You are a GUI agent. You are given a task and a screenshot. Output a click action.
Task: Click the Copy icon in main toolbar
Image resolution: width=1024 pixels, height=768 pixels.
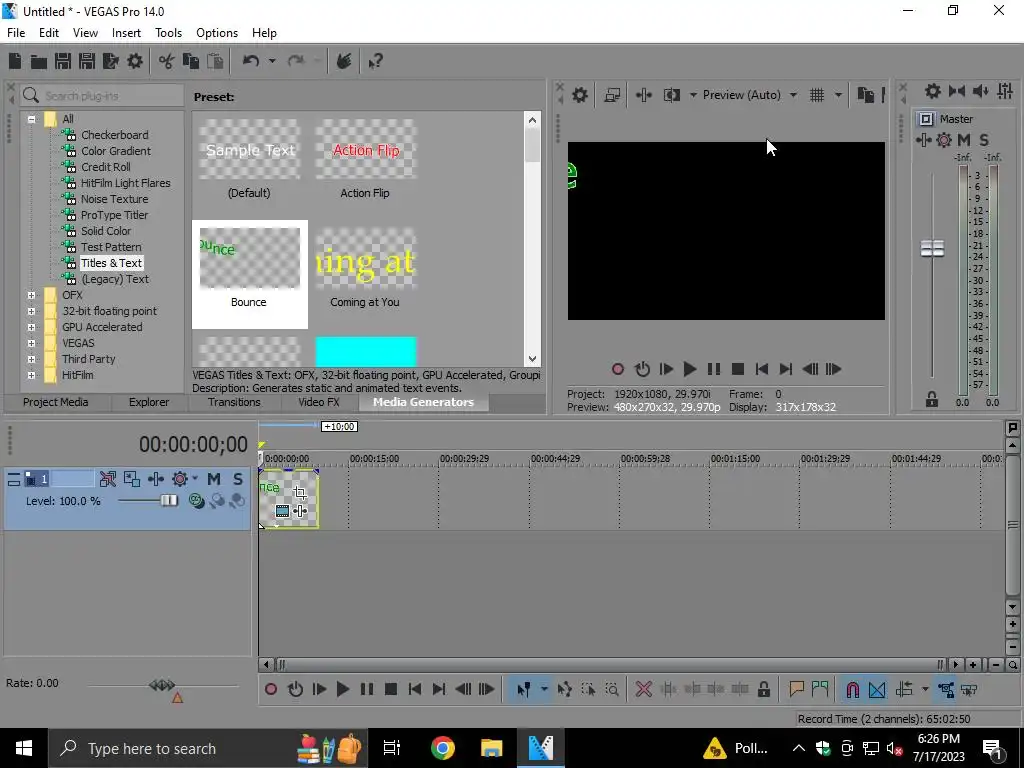[191, 61]
